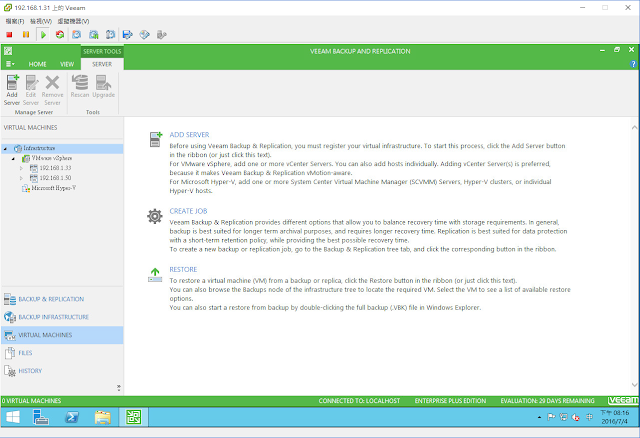The image size is (640, 438).
Task: Open the 檔案(F) menu
Action: click(x=15, y=21)
